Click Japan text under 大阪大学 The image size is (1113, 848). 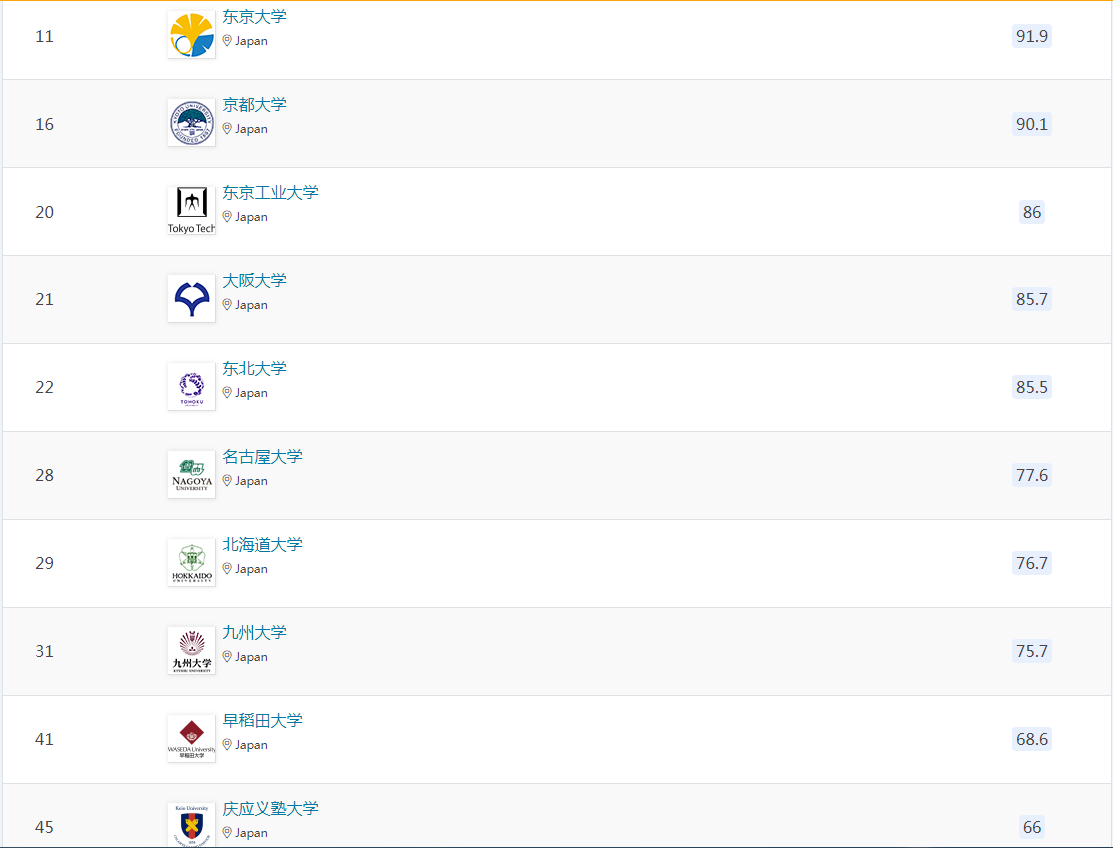(251, 305)
